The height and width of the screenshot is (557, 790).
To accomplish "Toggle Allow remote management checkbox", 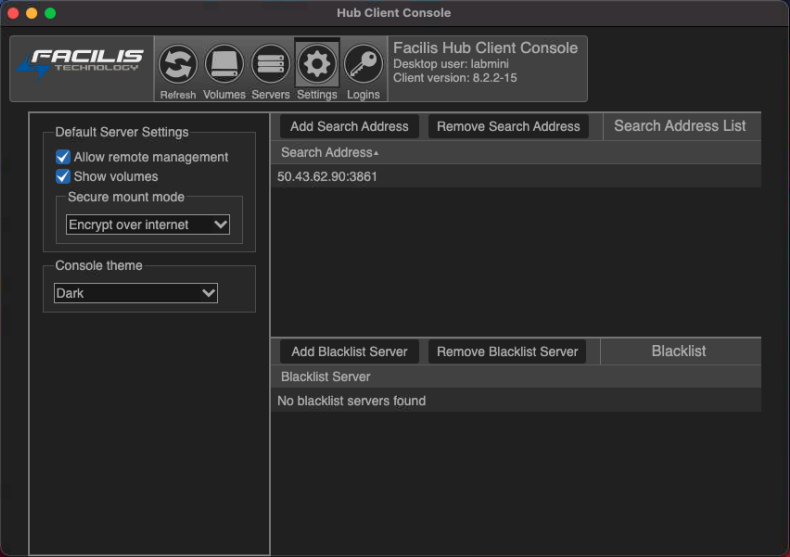I will (x=63, y=157).
